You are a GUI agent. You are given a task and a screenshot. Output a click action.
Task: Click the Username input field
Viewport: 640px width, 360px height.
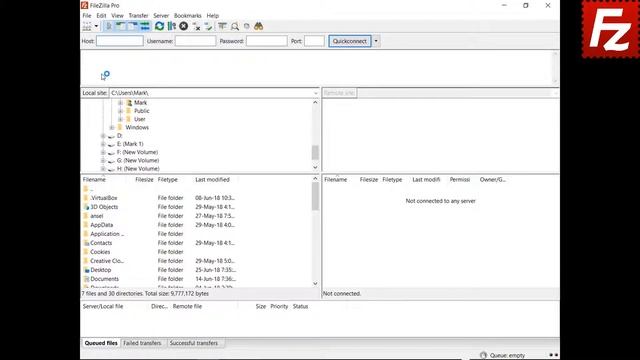(x=196, y=41)
